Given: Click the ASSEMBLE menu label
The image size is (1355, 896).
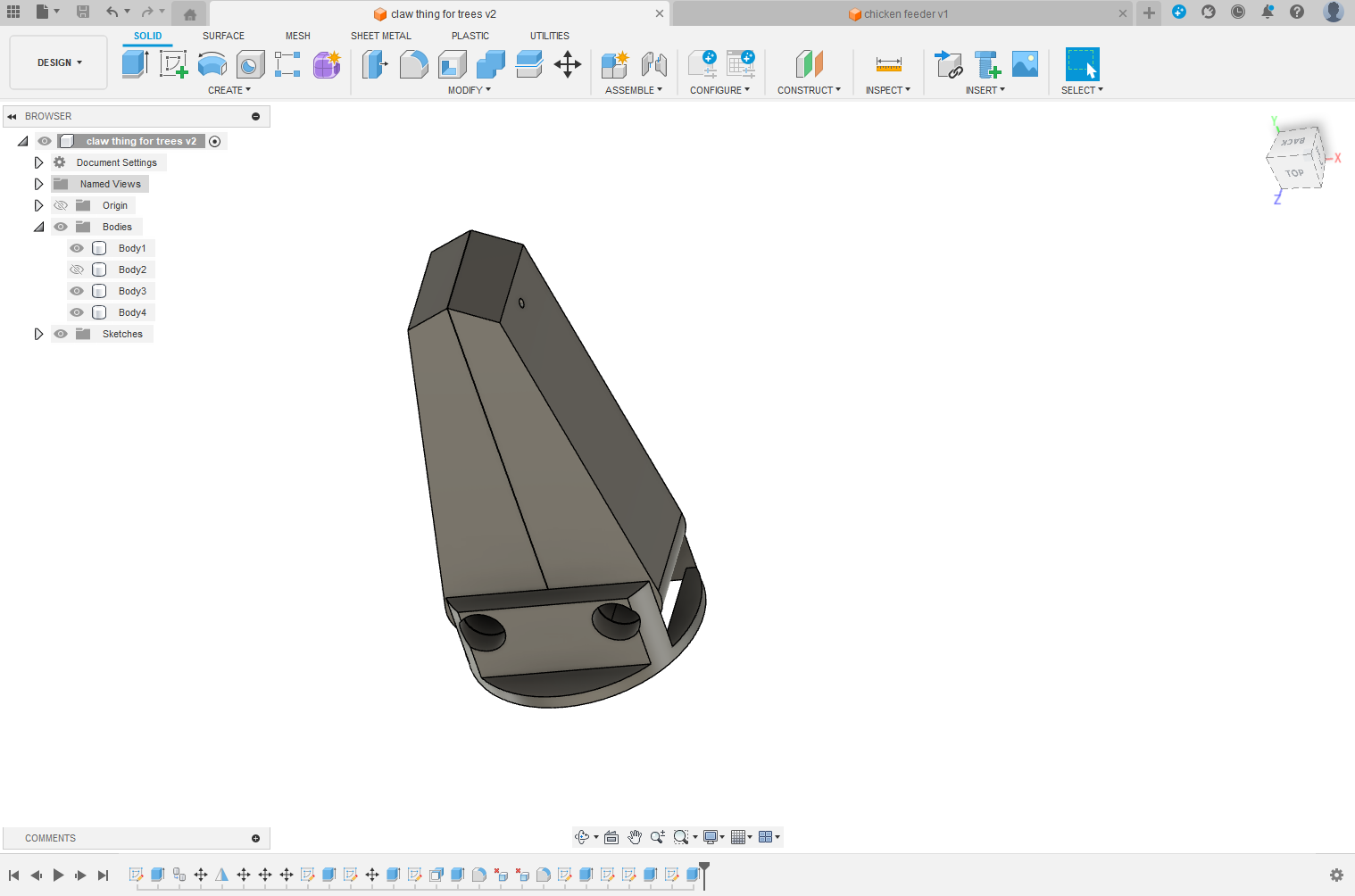Looking at the screenshot, I should pos(634,90).
